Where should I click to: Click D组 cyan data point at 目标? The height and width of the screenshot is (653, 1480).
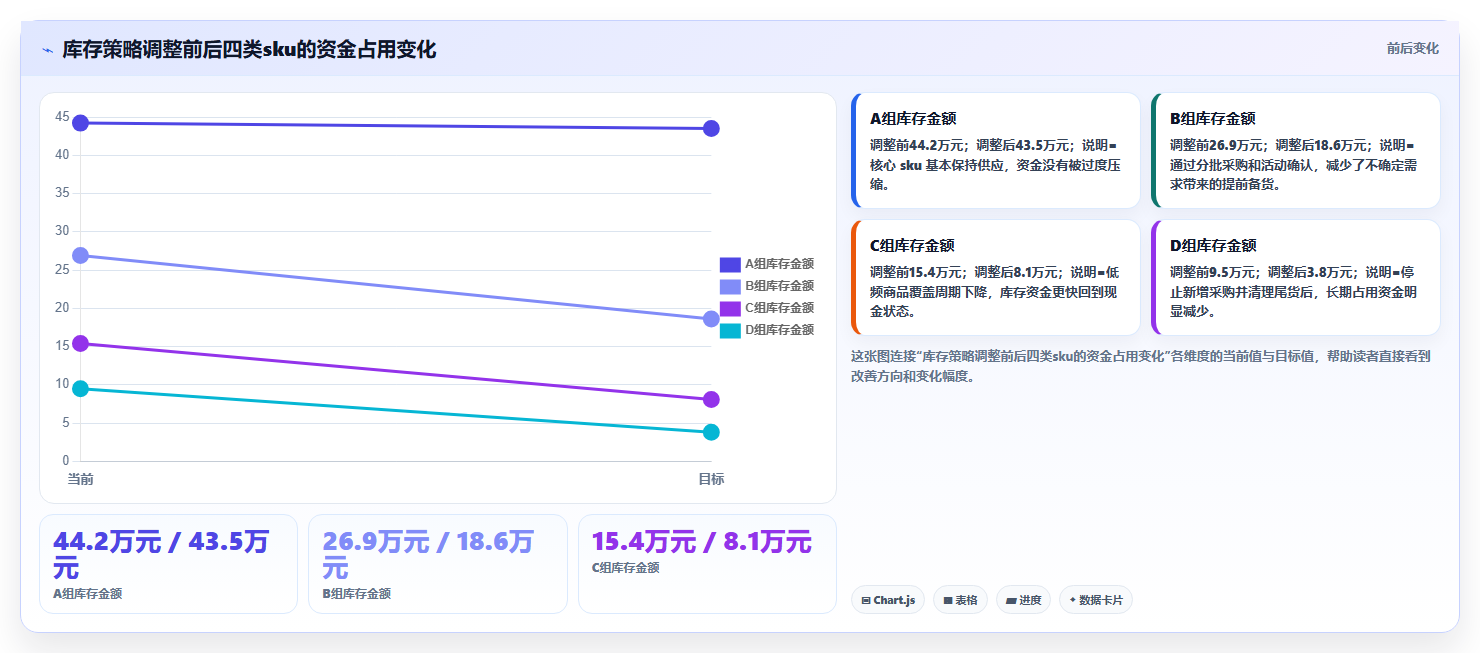coord(711,432)
